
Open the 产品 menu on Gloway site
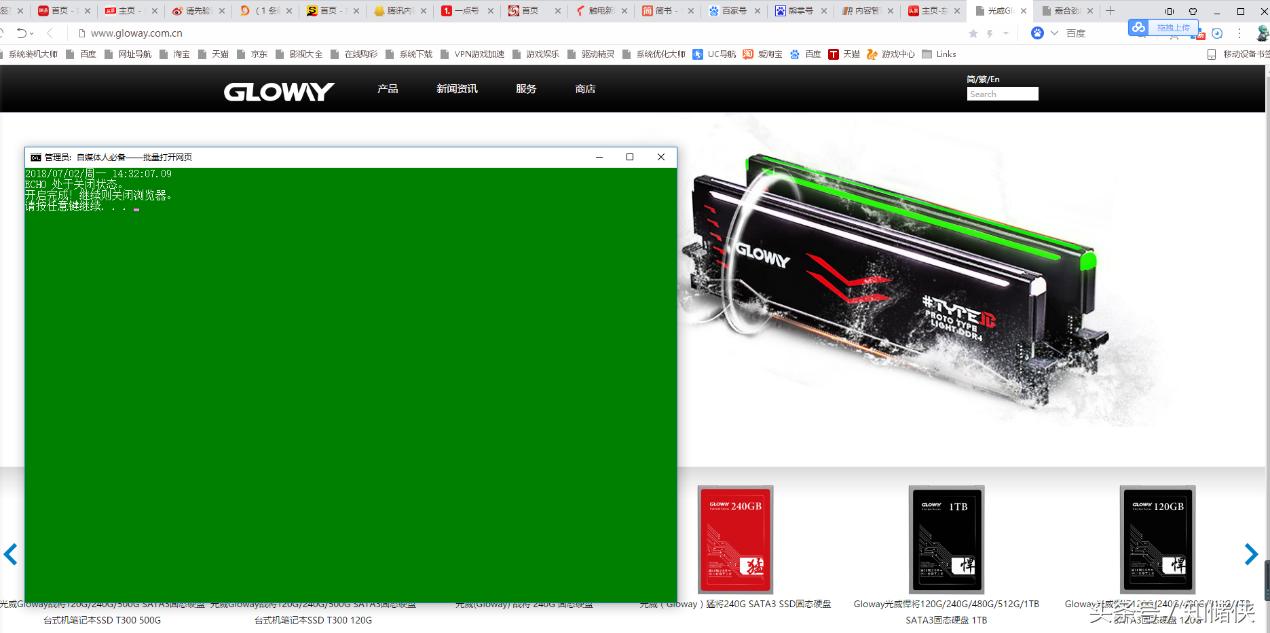[x=387, y=89]
